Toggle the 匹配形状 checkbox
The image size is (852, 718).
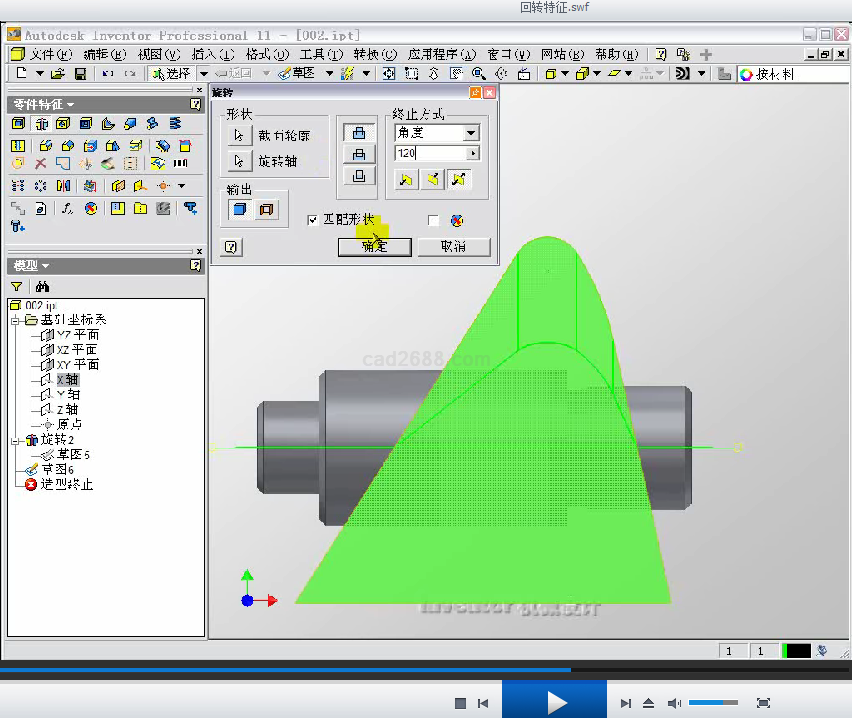(x=313, y=220)
